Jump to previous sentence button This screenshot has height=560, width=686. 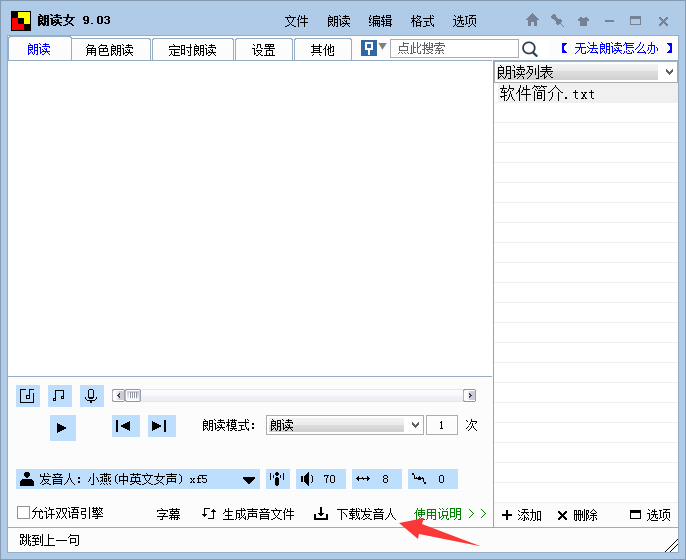point(126,426)
